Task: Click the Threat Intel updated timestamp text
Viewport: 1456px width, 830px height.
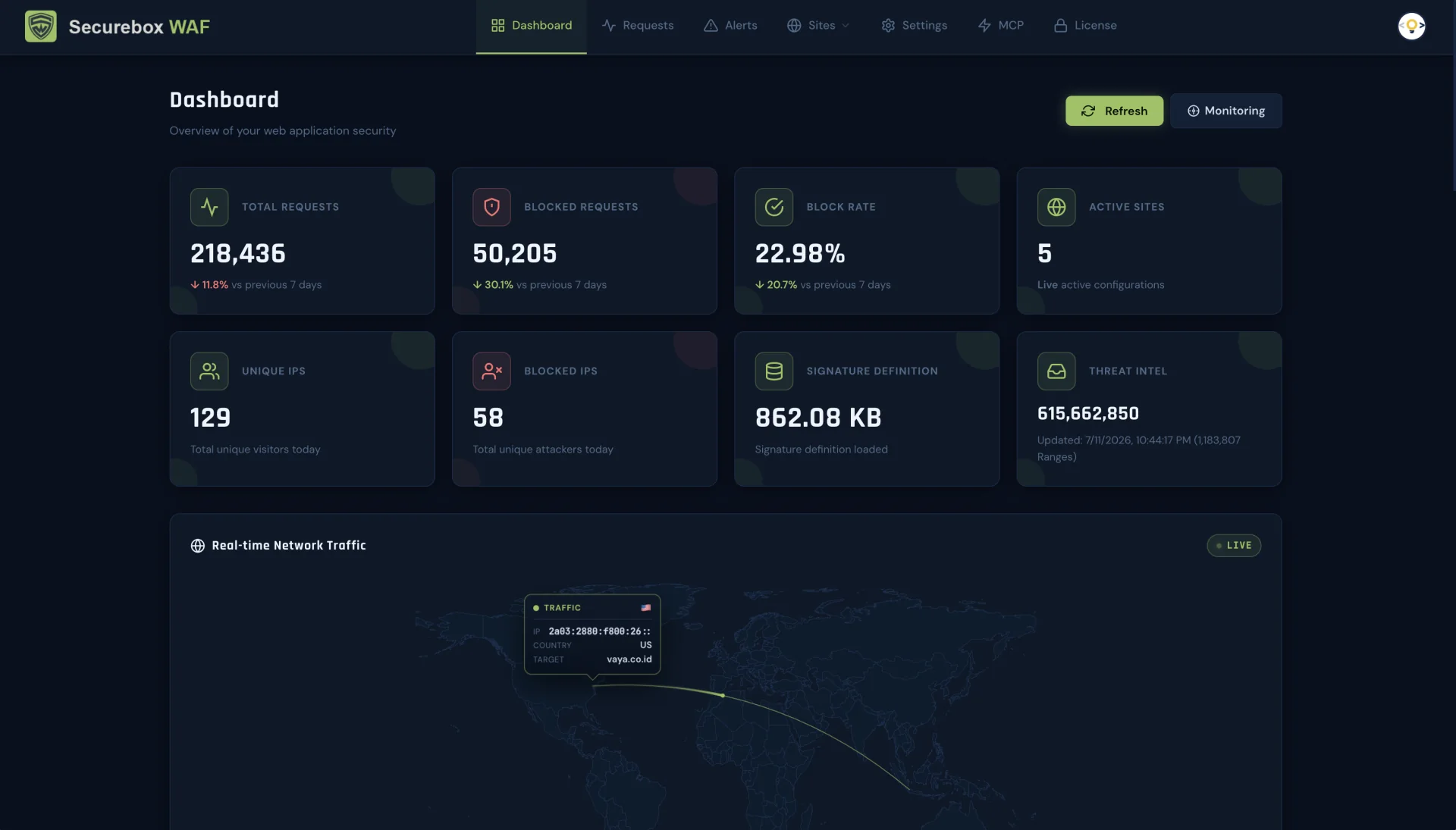Action: tap(1138, 449)
